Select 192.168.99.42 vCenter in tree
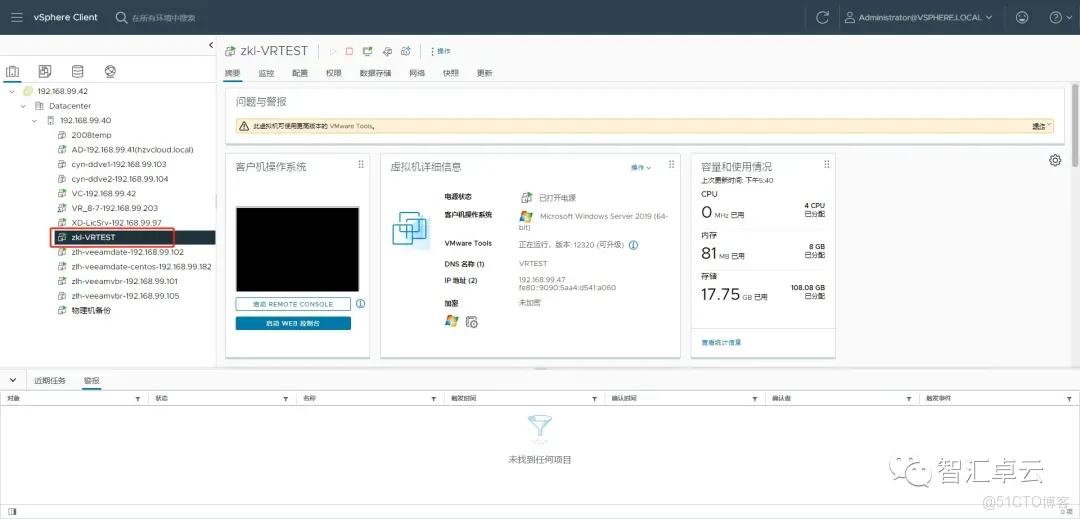 [63, 92]
